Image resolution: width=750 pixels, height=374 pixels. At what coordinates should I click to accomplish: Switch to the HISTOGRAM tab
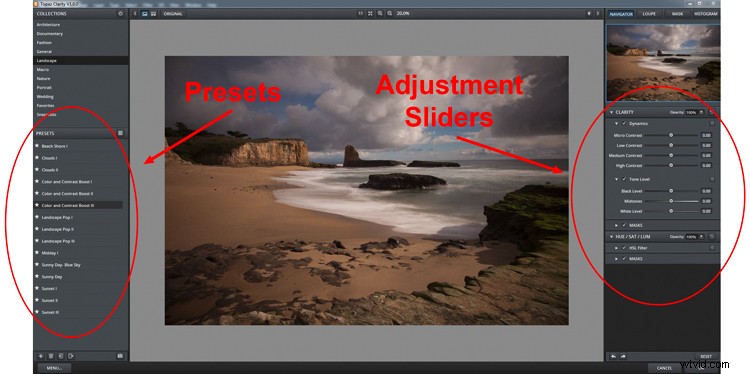[x=706, y=14]
